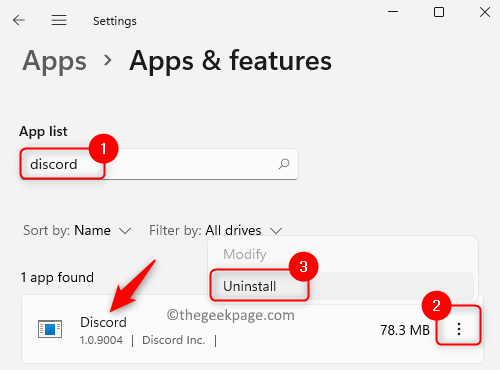Click the Settings title text
Screen dimensions: 500x370
click(115, 21)
